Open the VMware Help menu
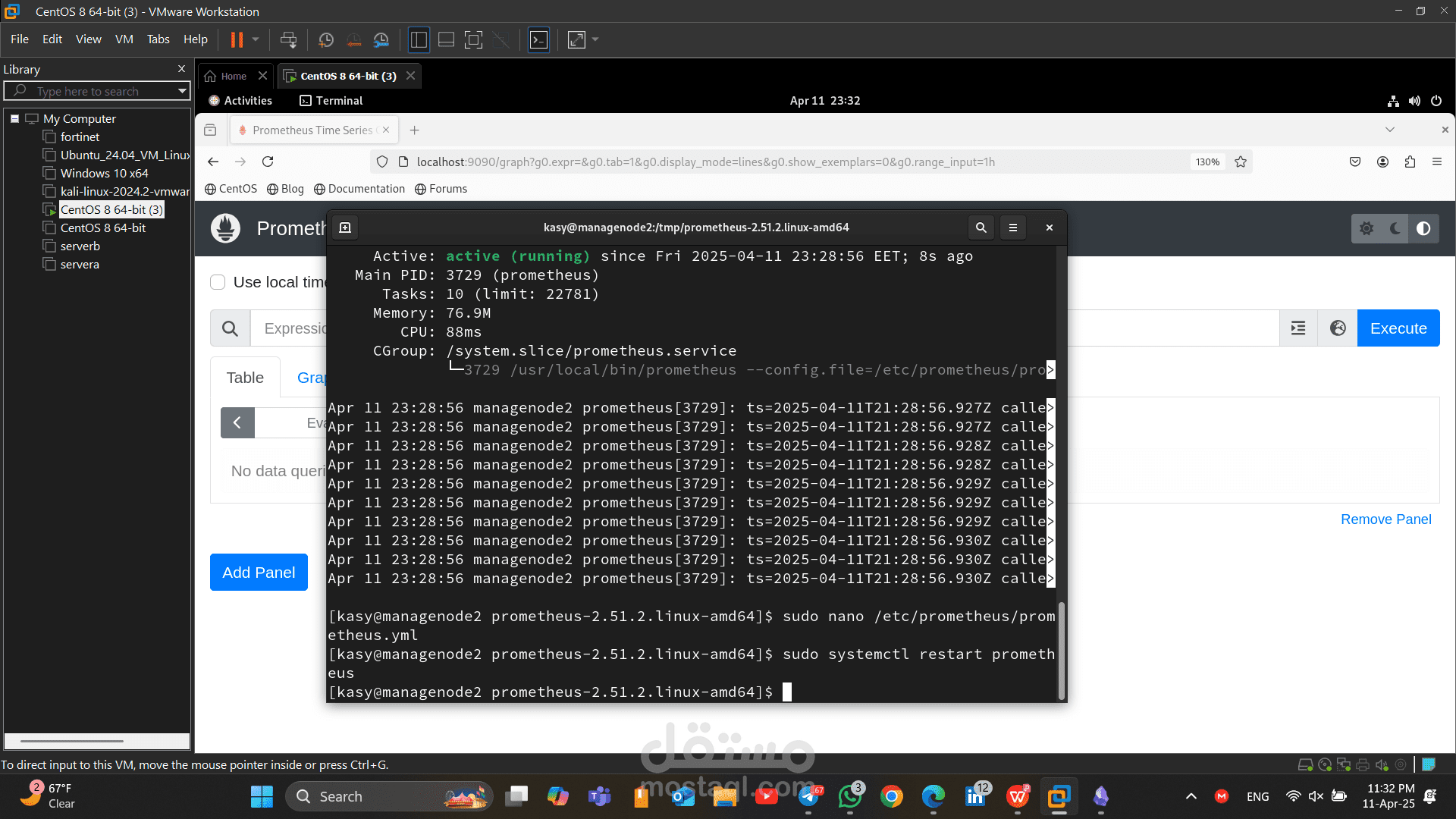Viewport: 1456px width, 819px height. pyautogui.click(x=195, y=39)
